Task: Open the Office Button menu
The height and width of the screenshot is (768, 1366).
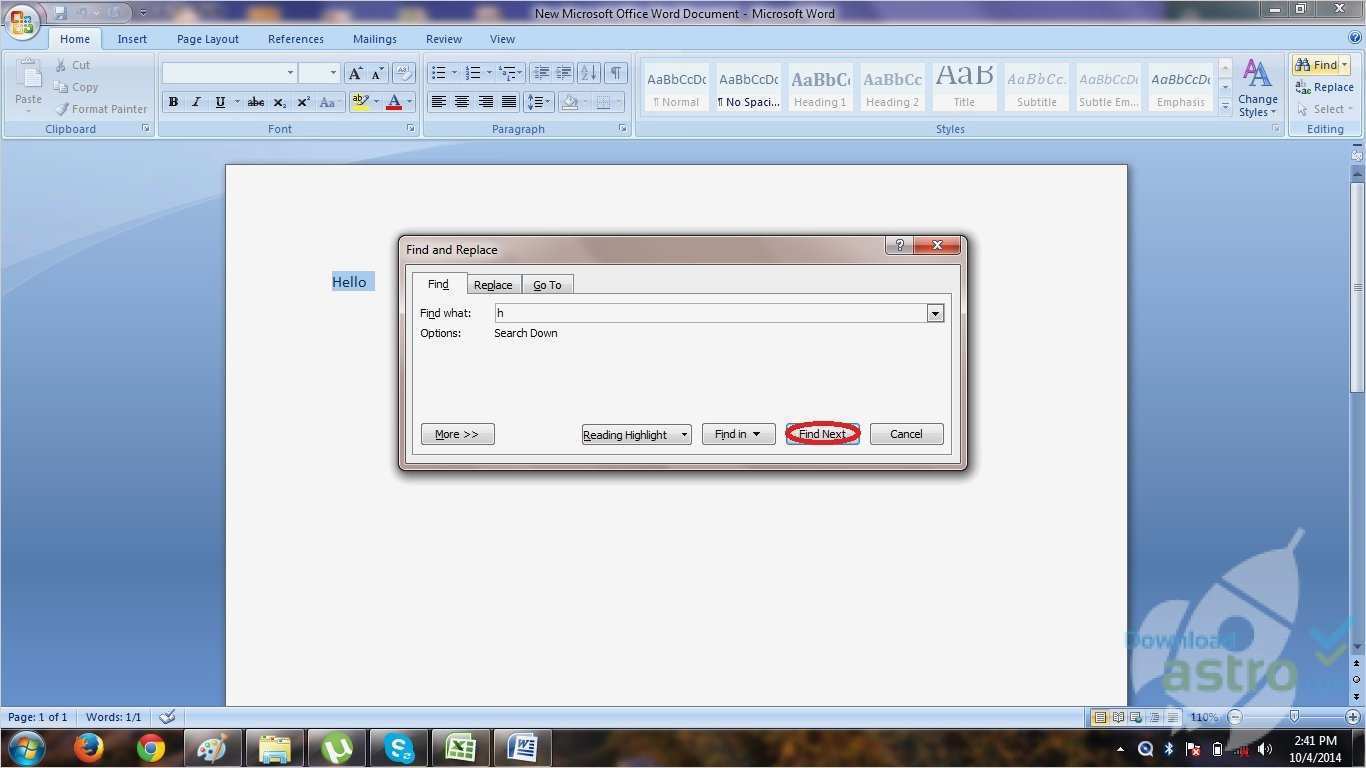Action: [x=21, y=22]
